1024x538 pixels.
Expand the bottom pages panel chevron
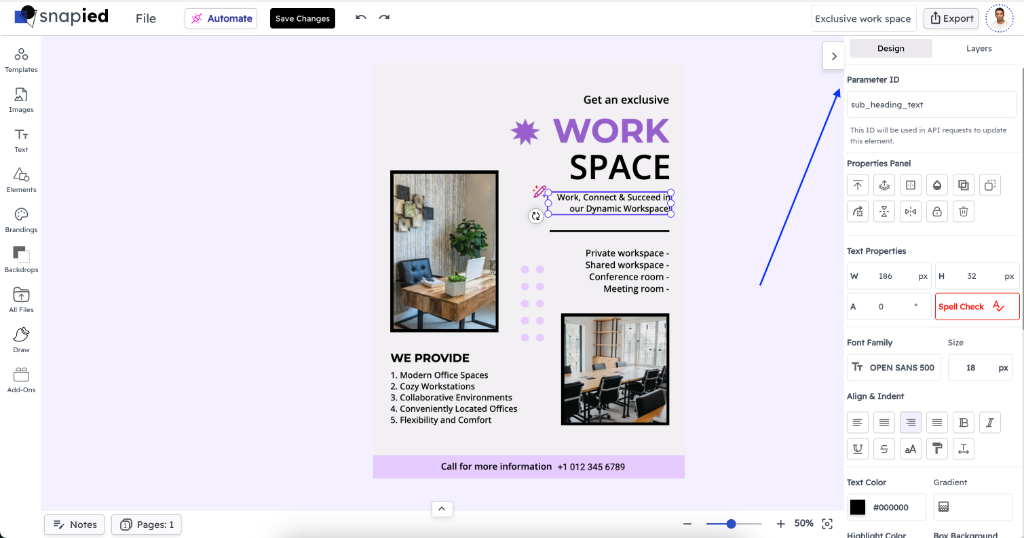click(442, 509)
